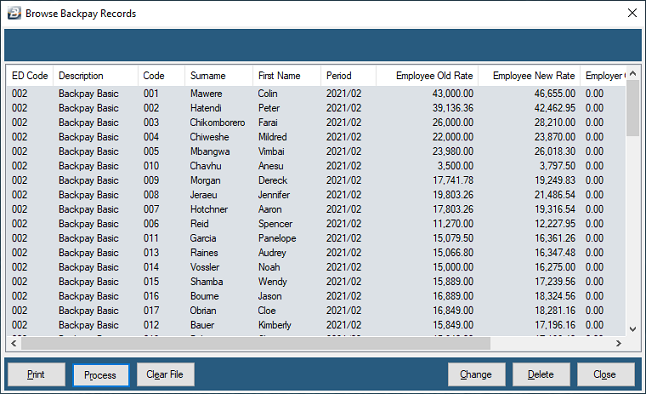
Task: Click the horizontal scrollbar thumb
Action: click(x=255, y=343)
